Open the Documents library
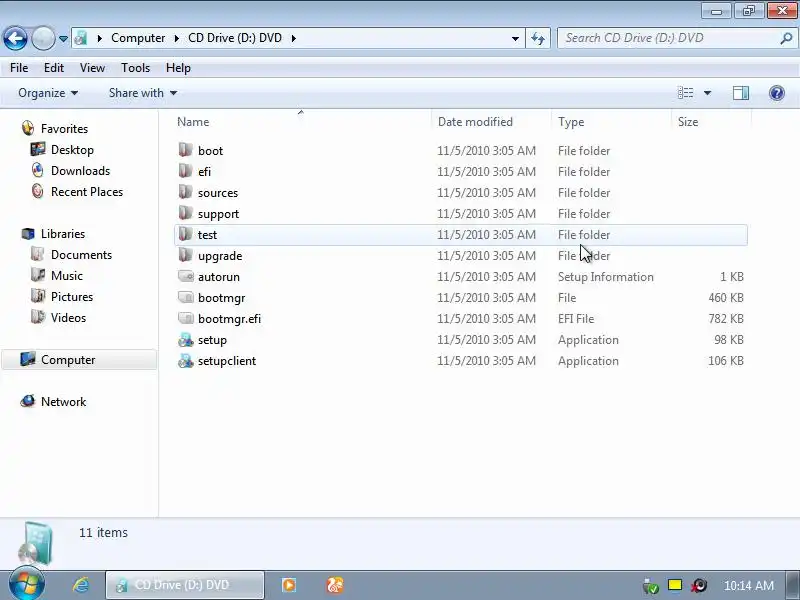This screenshot has height=600, width=800. tap(81, 255)
